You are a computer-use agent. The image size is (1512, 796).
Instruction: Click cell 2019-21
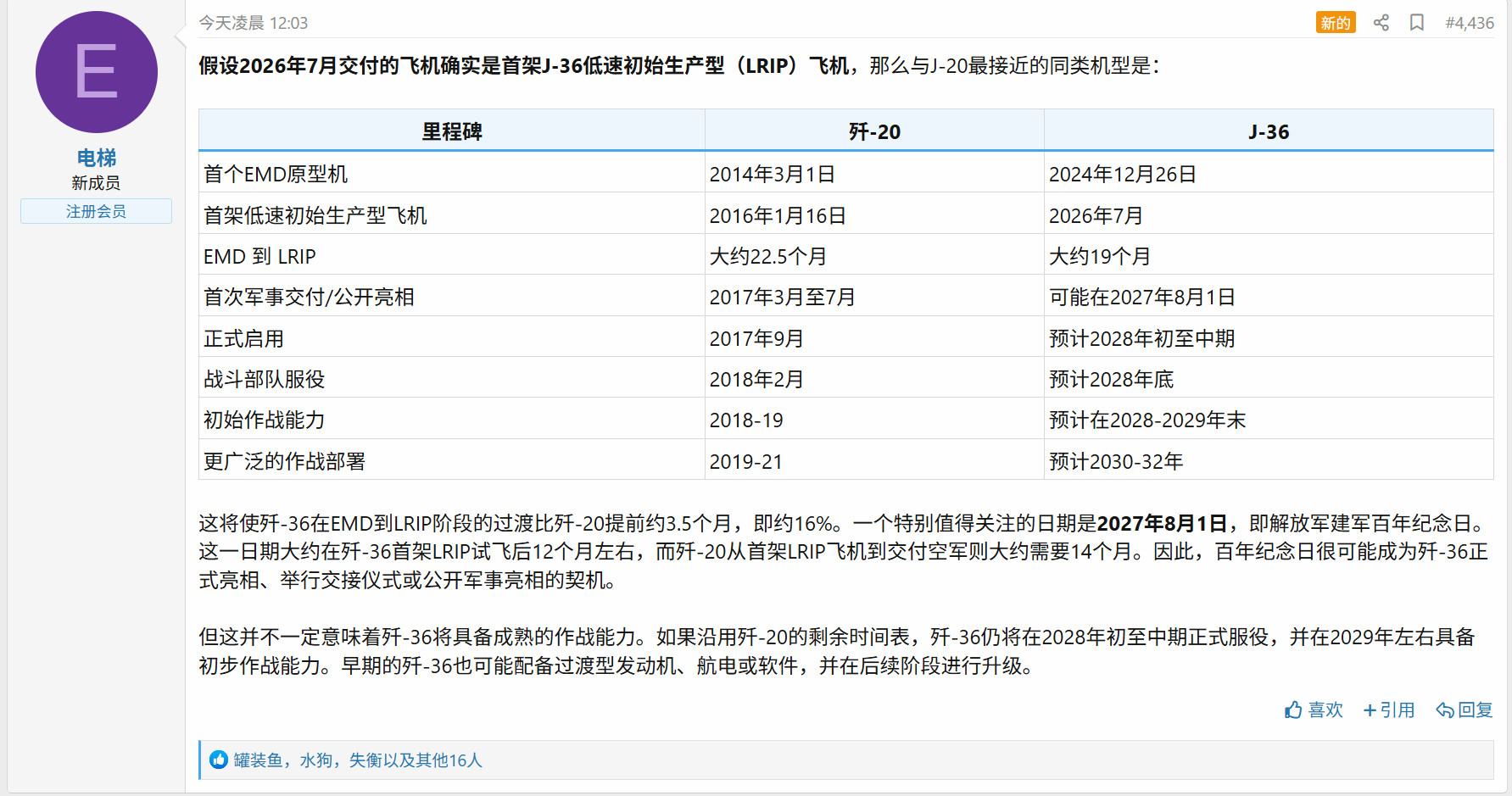(874, 461)
